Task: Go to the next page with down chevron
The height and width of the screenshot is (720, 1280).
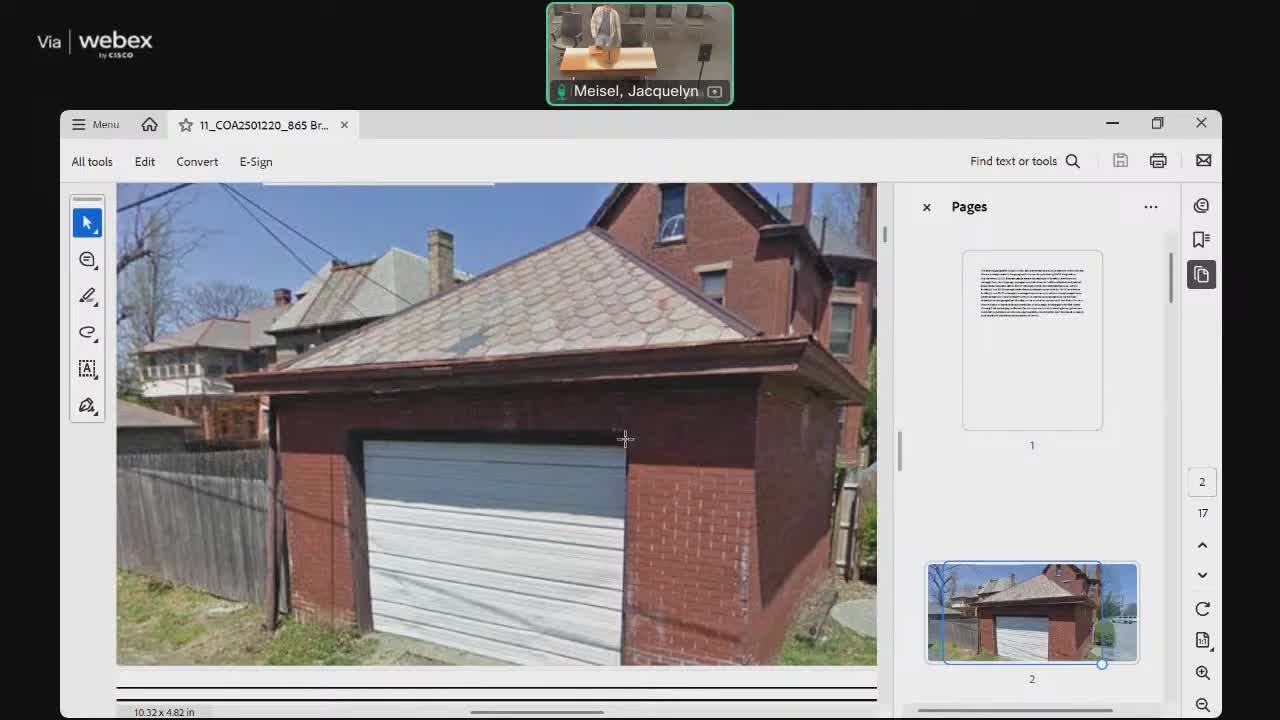Action: (x=1202, y=575)
